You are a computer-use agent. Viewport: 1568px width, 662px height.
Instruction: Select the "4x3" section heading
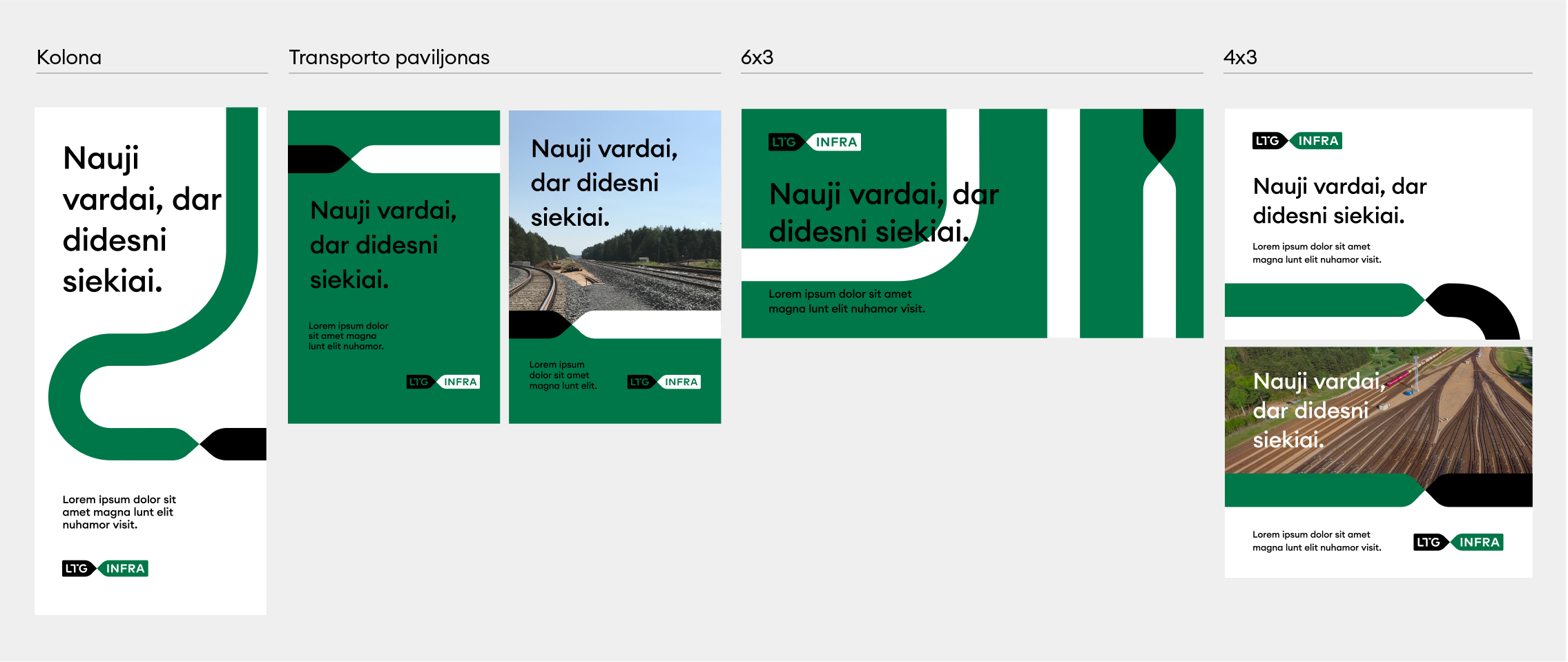coord(1240,57)
